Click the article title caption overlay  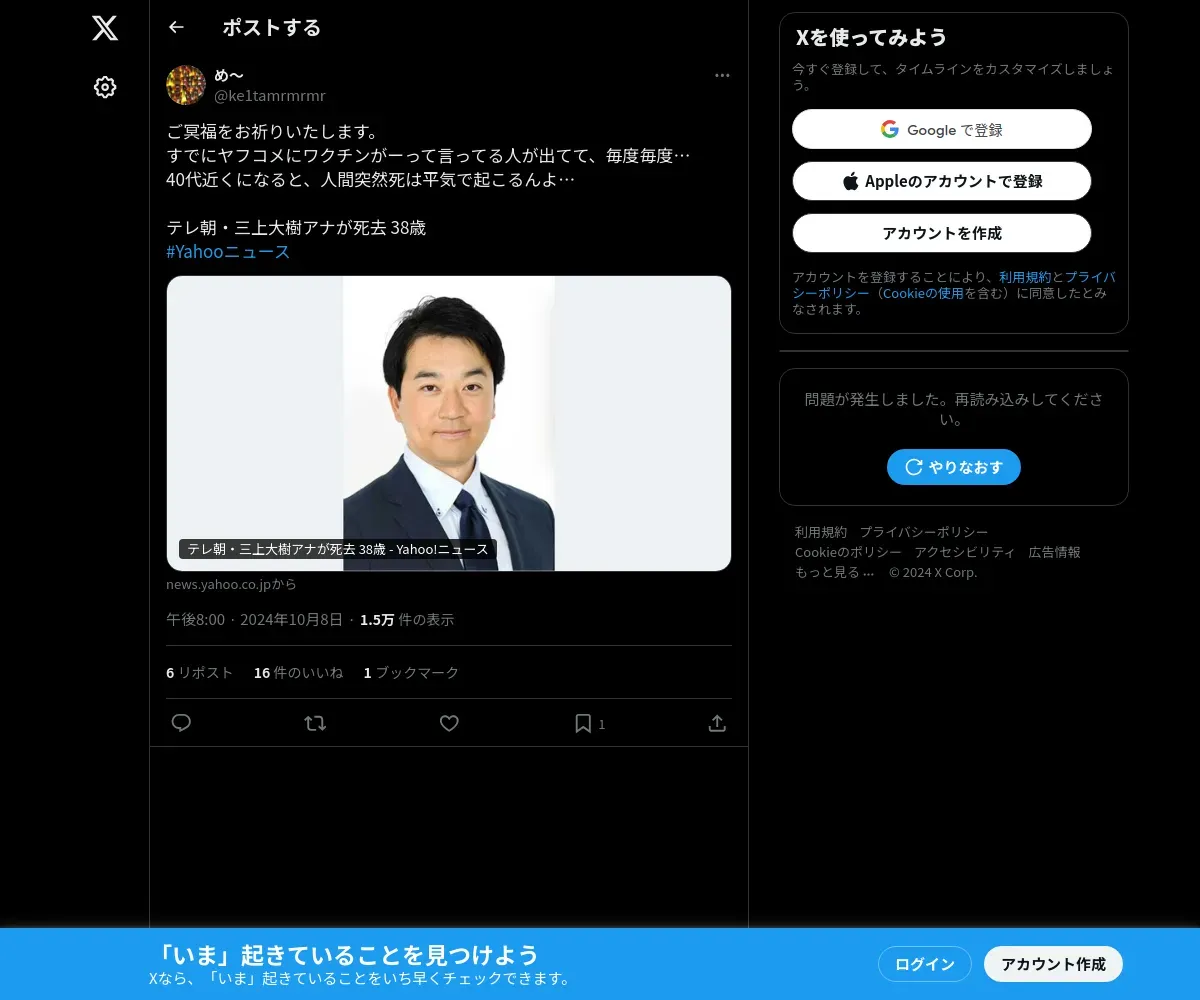coord(338,549)
